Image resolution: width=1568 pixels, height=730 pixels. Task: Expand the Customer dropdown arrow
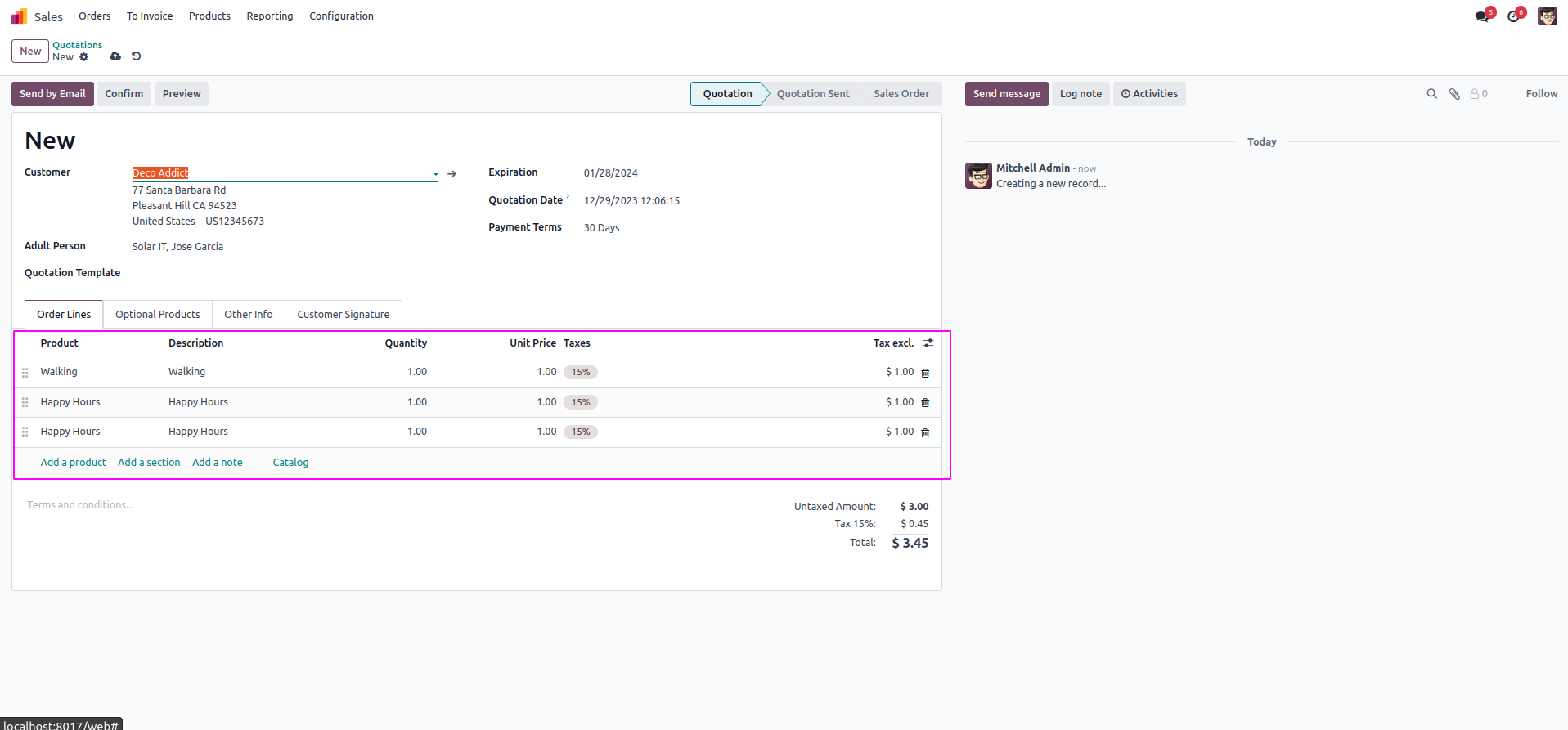click(435, 174)
